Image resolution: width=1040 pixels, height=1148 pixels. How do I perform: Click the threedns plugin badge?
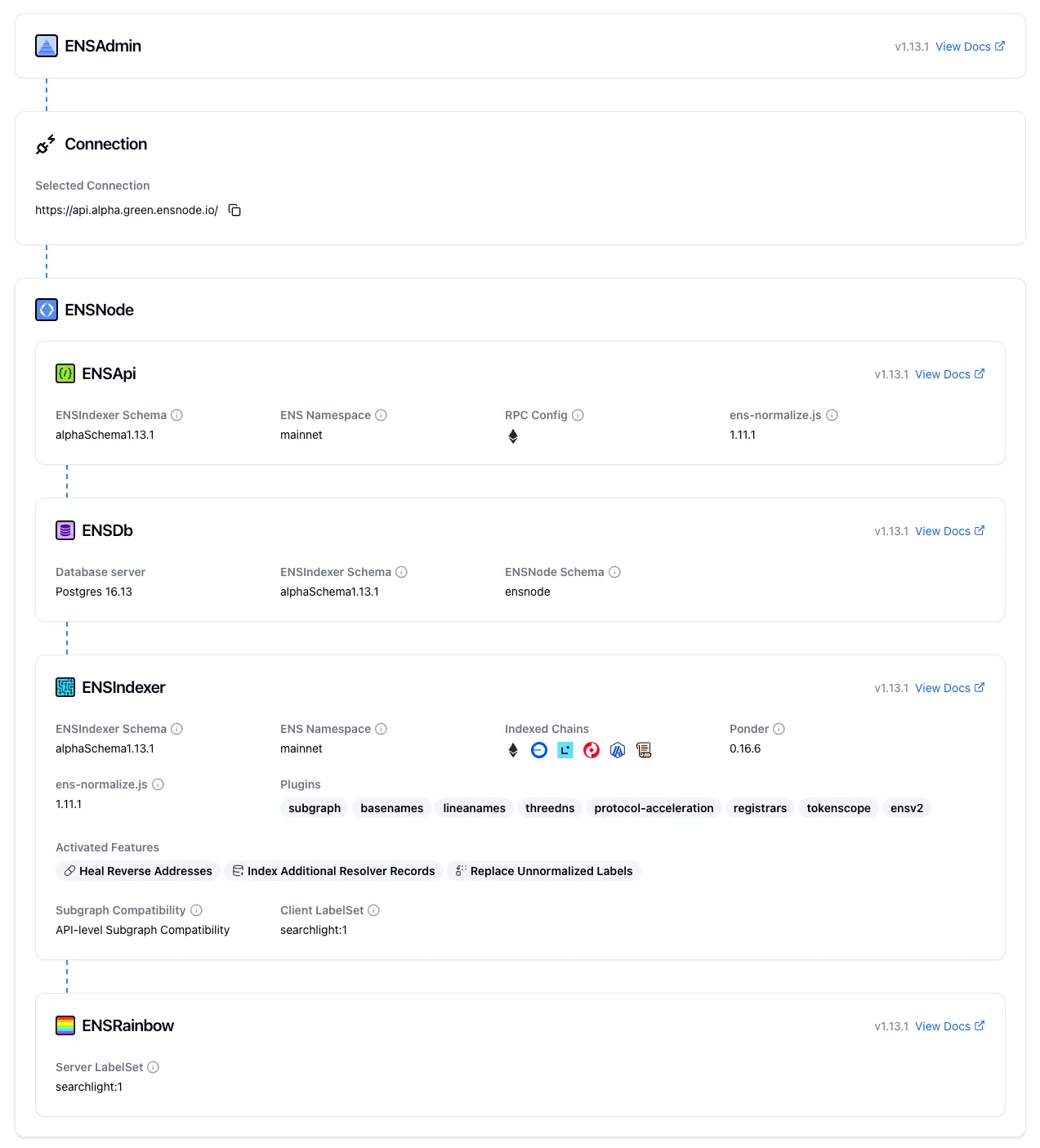[x=550, y=808]
